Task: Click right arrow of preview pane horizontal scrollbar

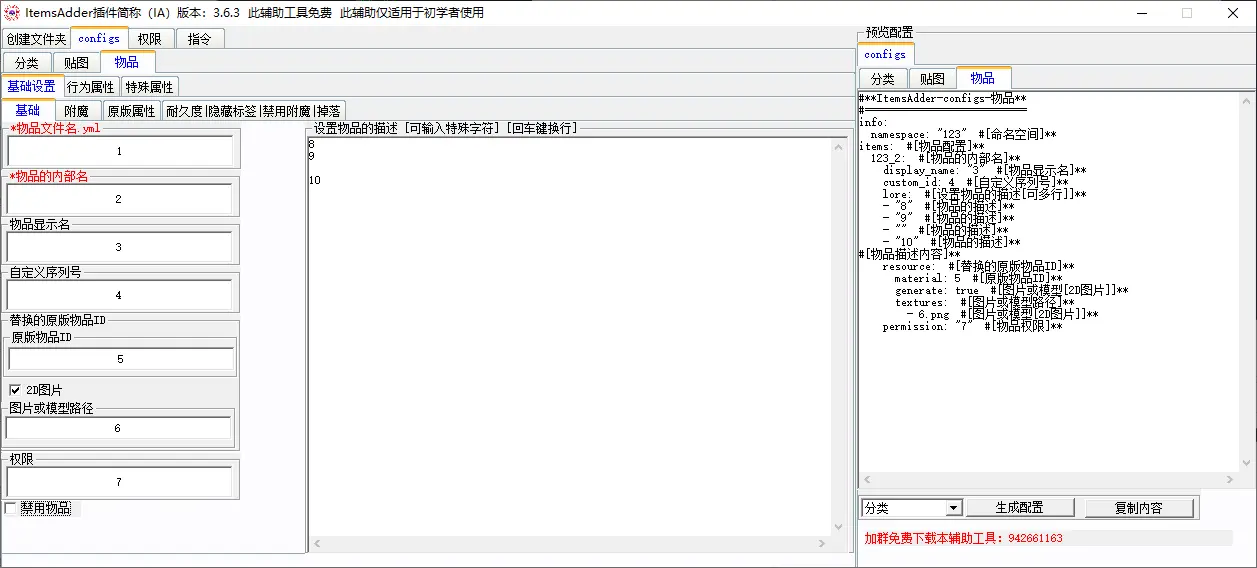Action: (x=1231, y=481)
